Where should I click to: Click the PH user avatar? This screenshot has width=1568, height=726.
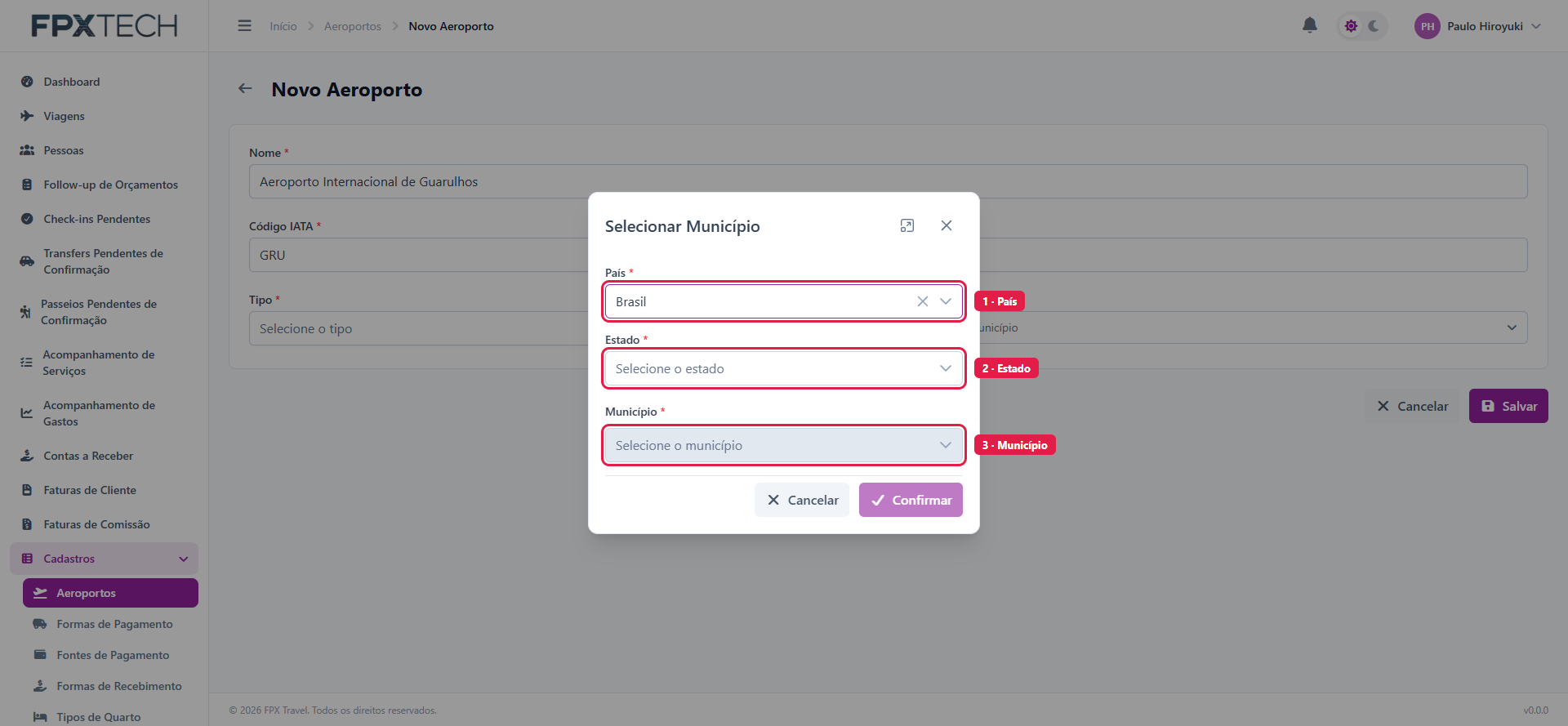point(1427,26)
